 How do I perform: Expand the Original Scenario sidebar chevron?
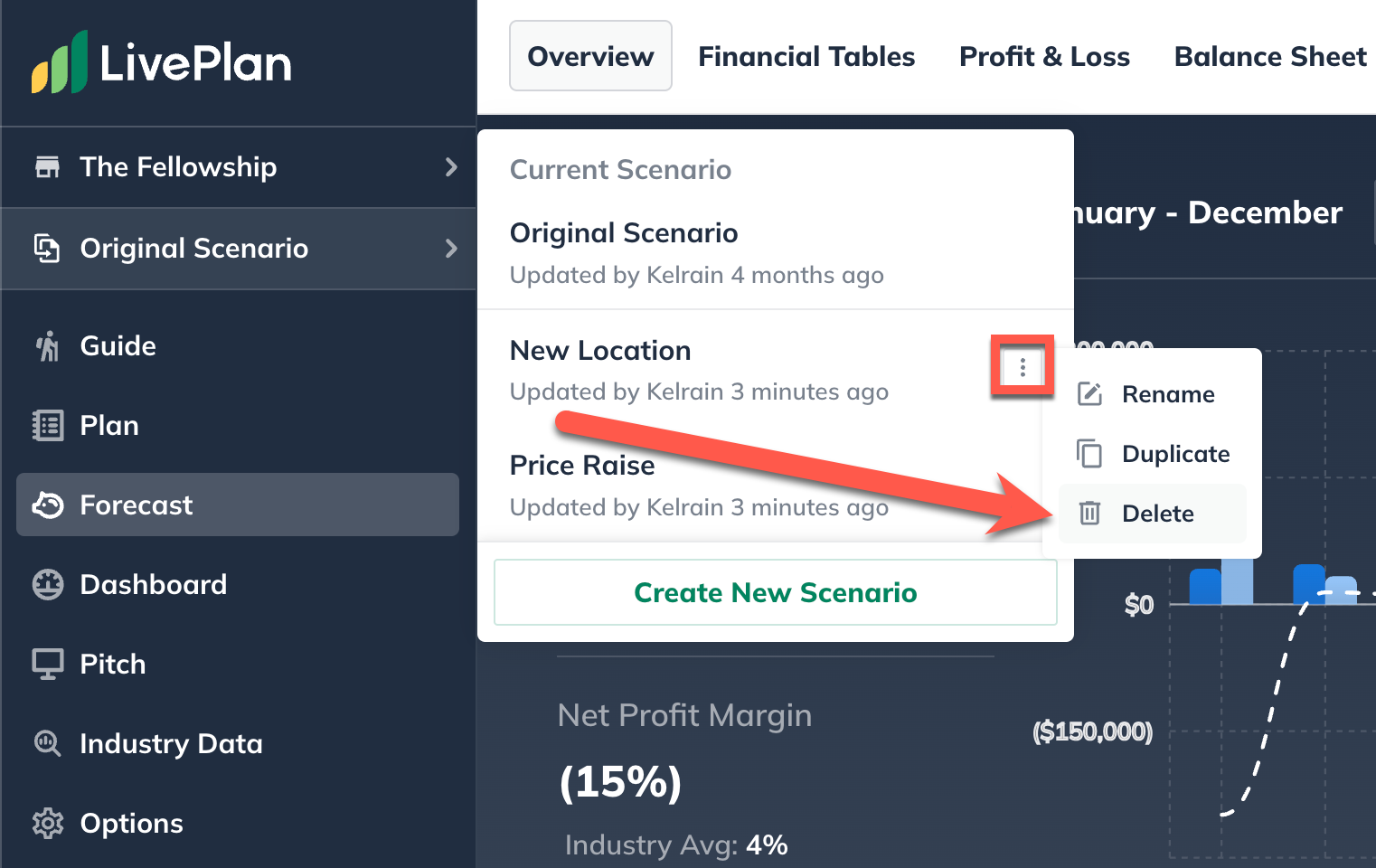pyautogui.click(x=451, y=249)
